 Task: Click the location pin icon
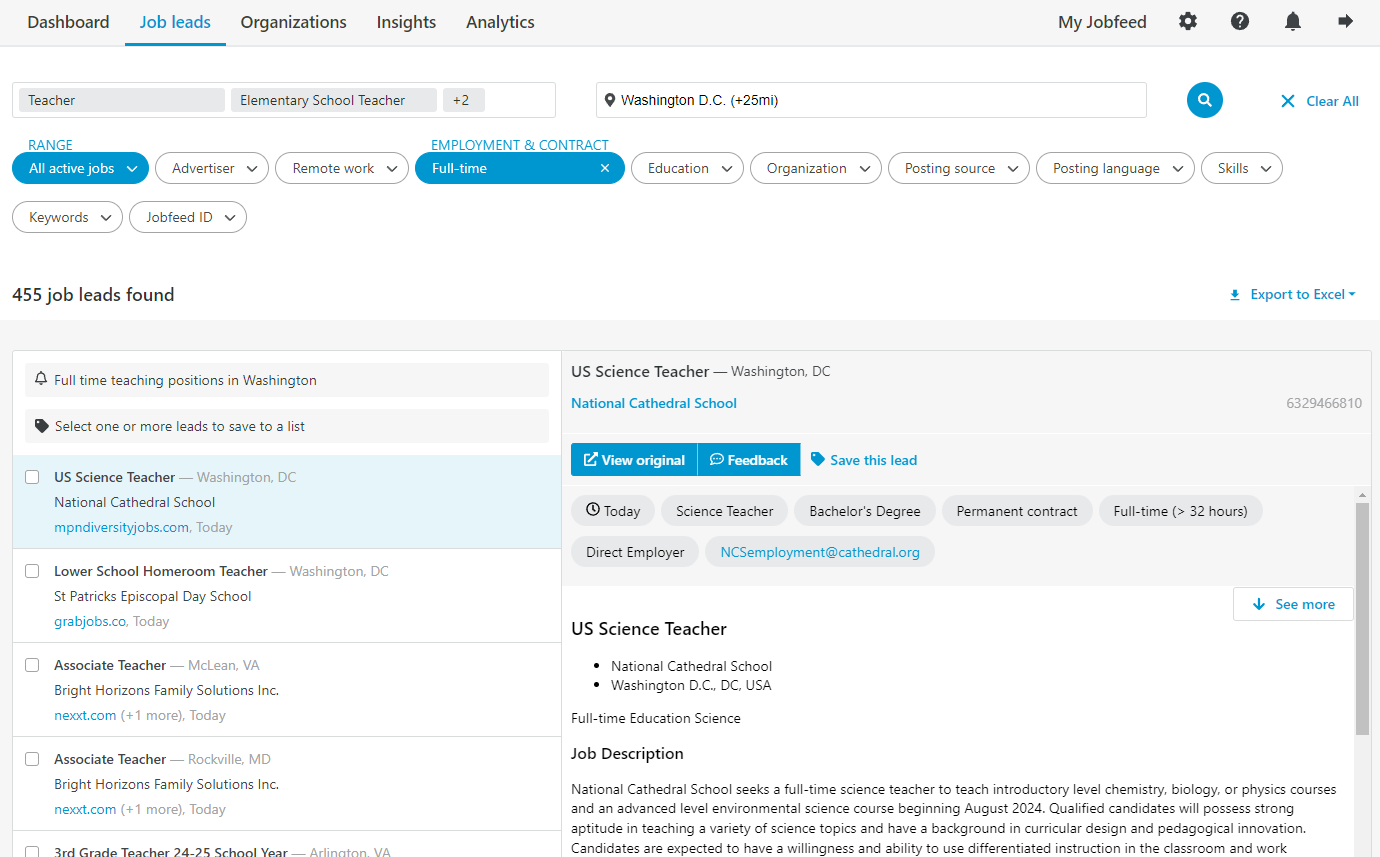[609, 100]
